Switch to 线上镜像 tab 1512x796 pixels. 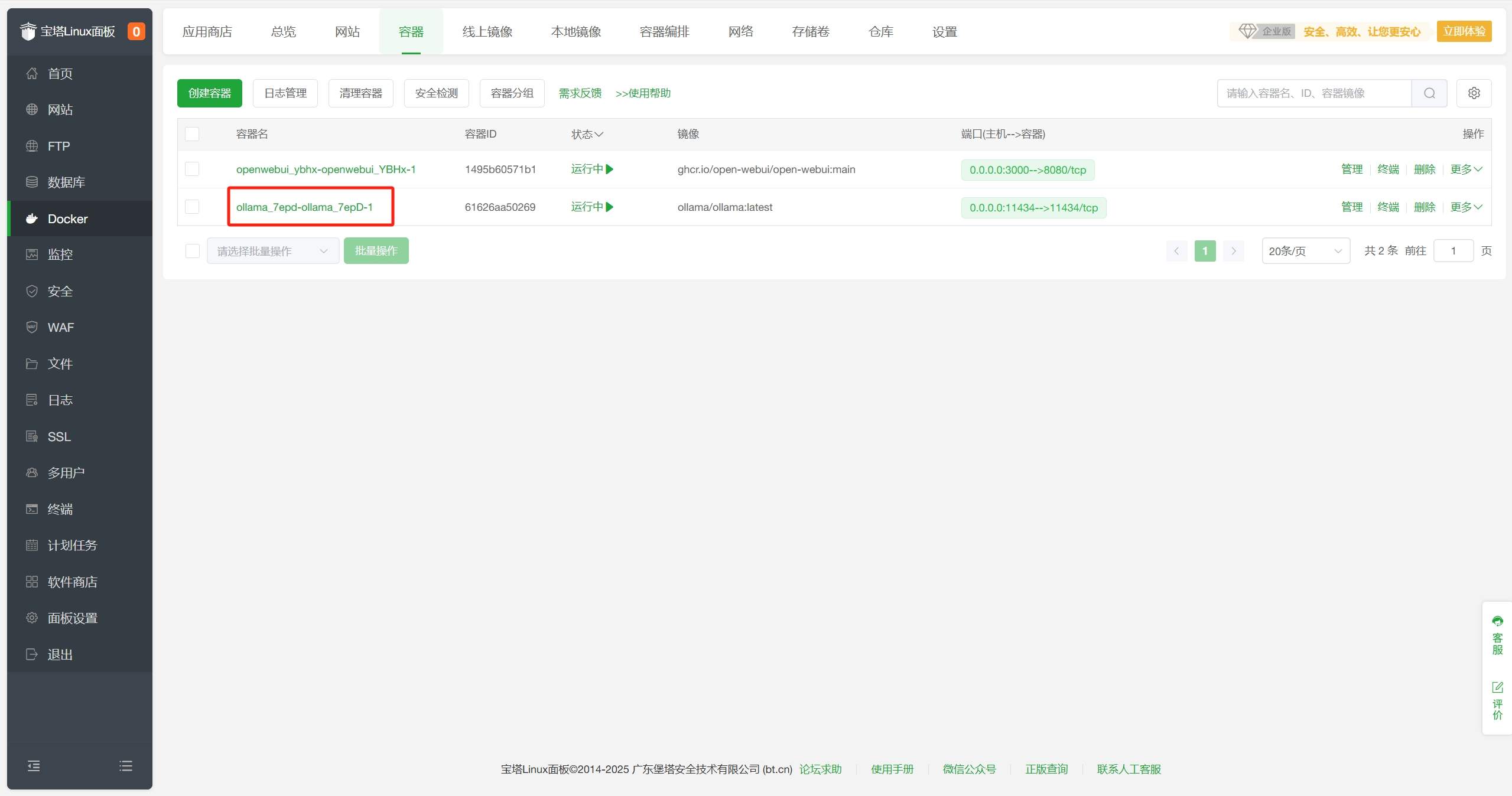tap(487, 32)
